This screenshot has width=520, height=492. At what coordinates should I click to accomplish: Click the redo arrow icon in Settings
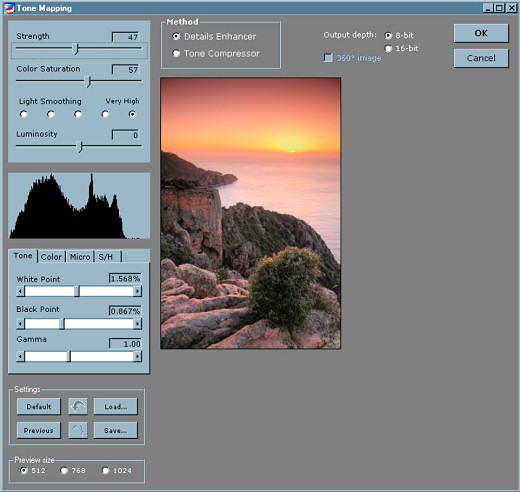pyautogui.click(x=78, y=430)
